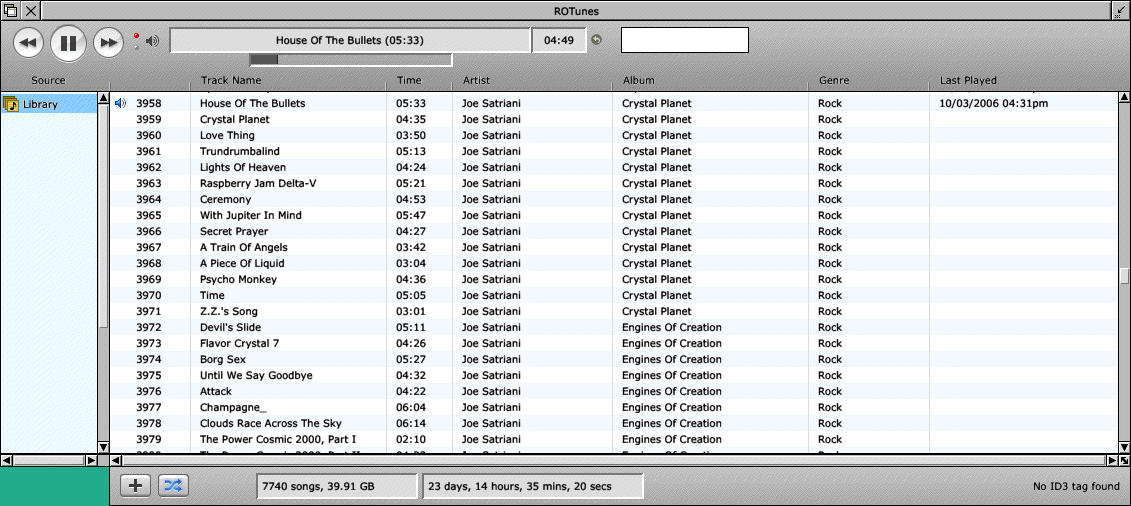Click the playing speaker icon on row 3958

[x=120, y=103]
